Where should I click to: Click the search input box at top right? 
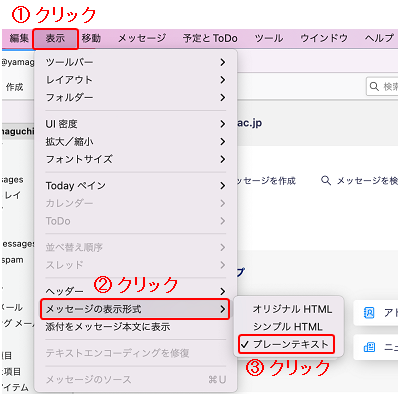(x=382, y=87)
